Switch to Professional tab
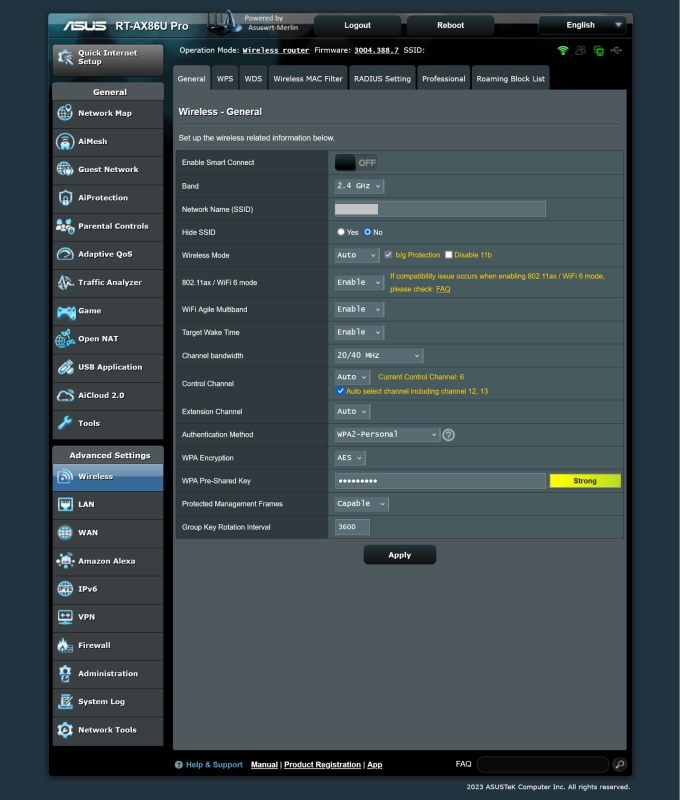The height and width of the screenshot is (800, 680). (443, 79)
